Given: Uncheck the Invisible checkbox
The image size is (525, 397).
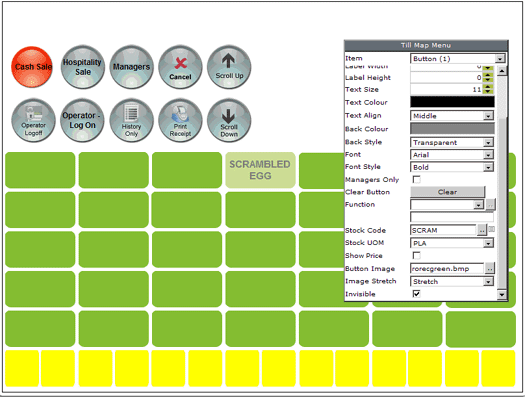Looking at the screenshot, I should [417, 294].
